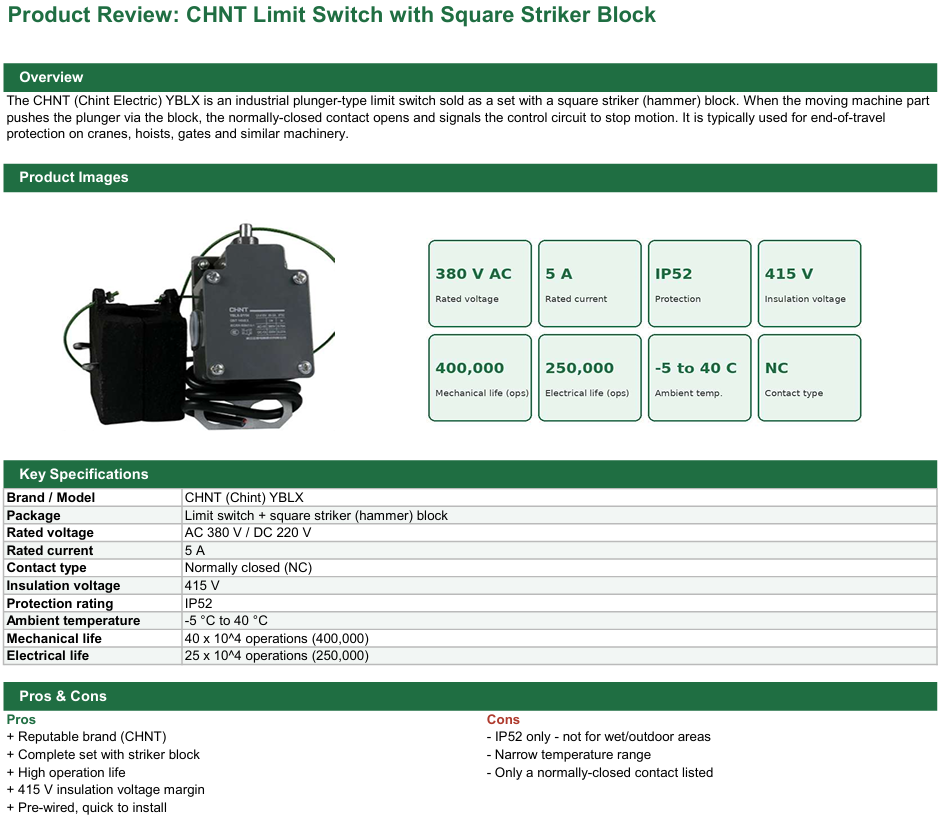Screen dimensions: 941x823
Task: Click the -5 to 40 C ambient temp card
Action: (x=699, y=378)
